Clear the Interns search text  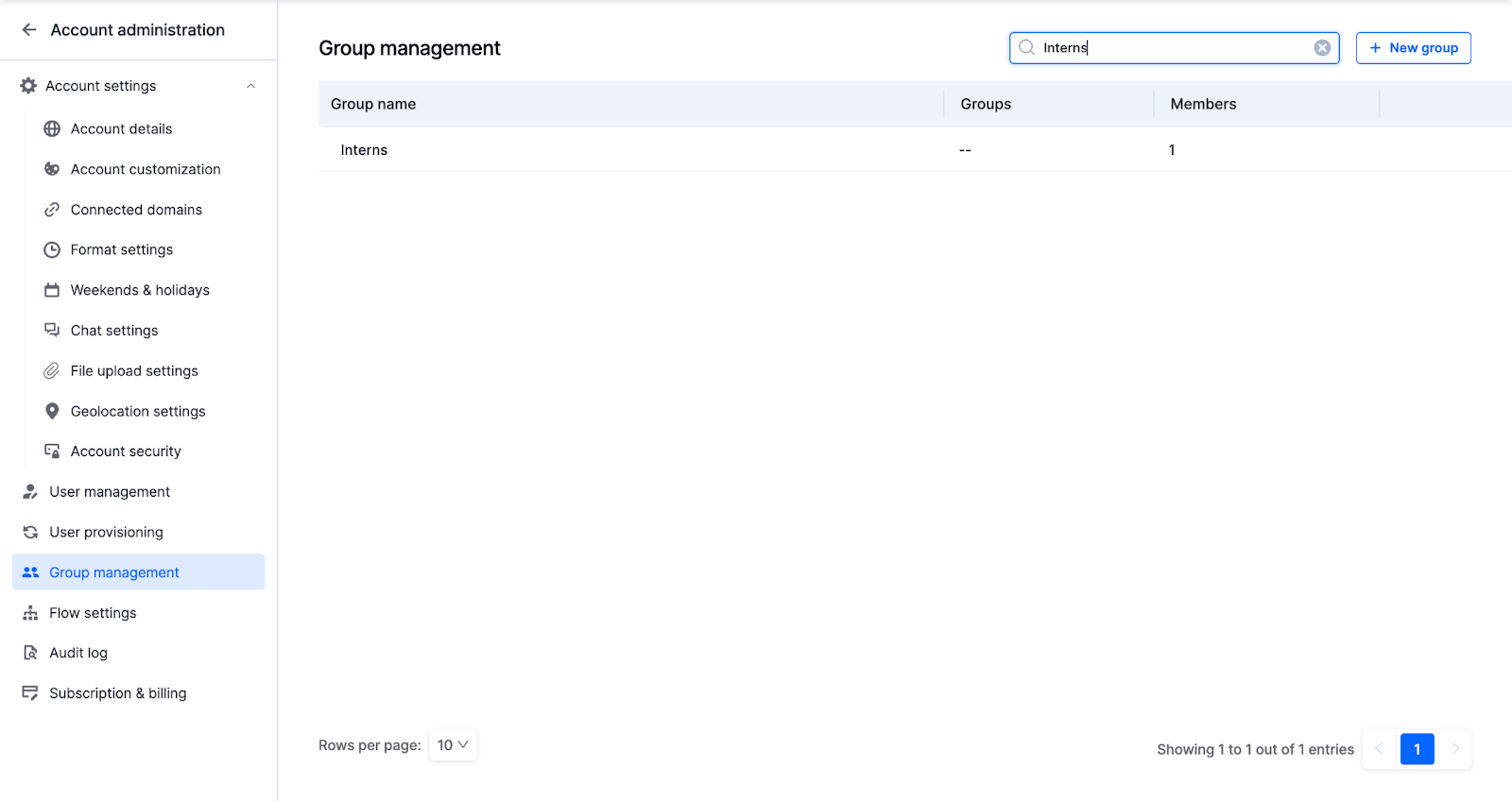pos(1322,48)
